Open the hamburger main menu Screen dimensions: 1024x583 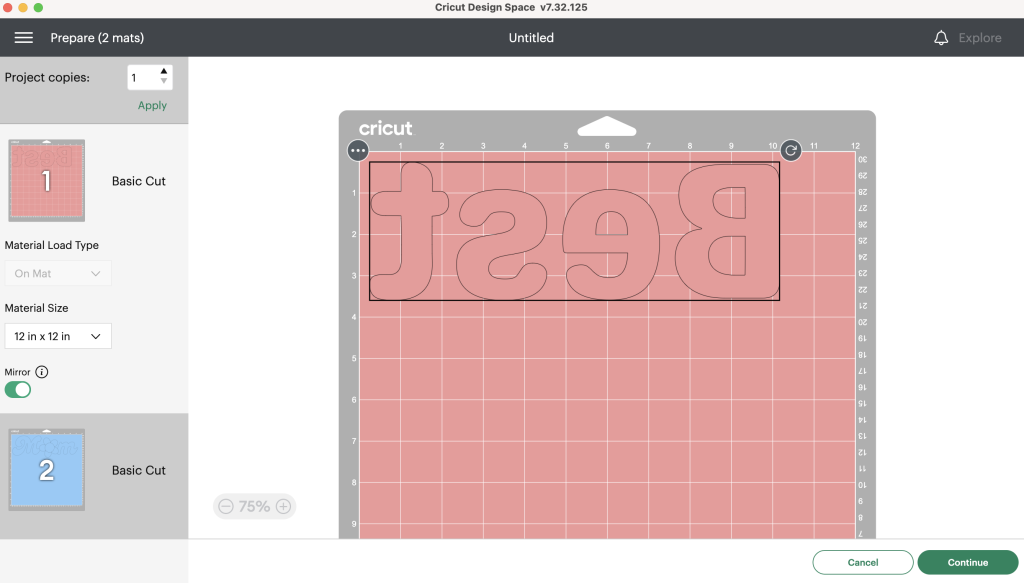coord(24,38)
